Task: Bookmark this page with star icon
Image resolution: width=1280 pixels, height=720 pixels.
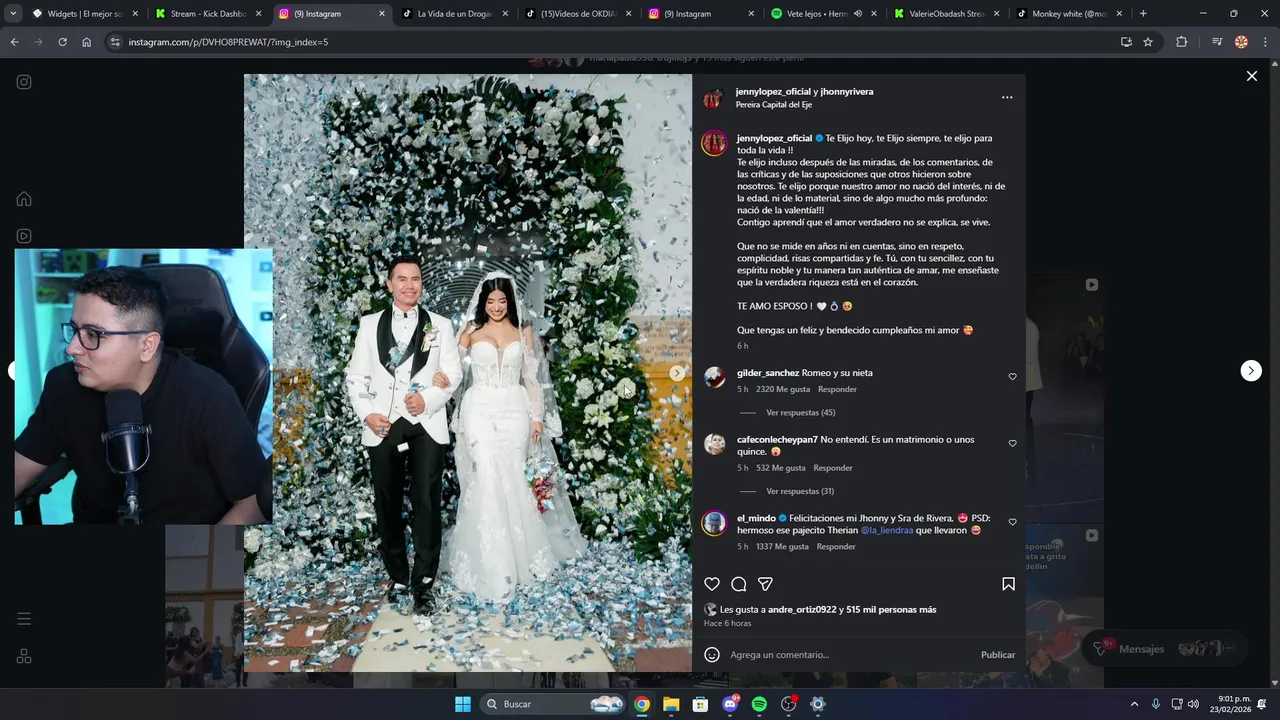Action: [1148, 42]
